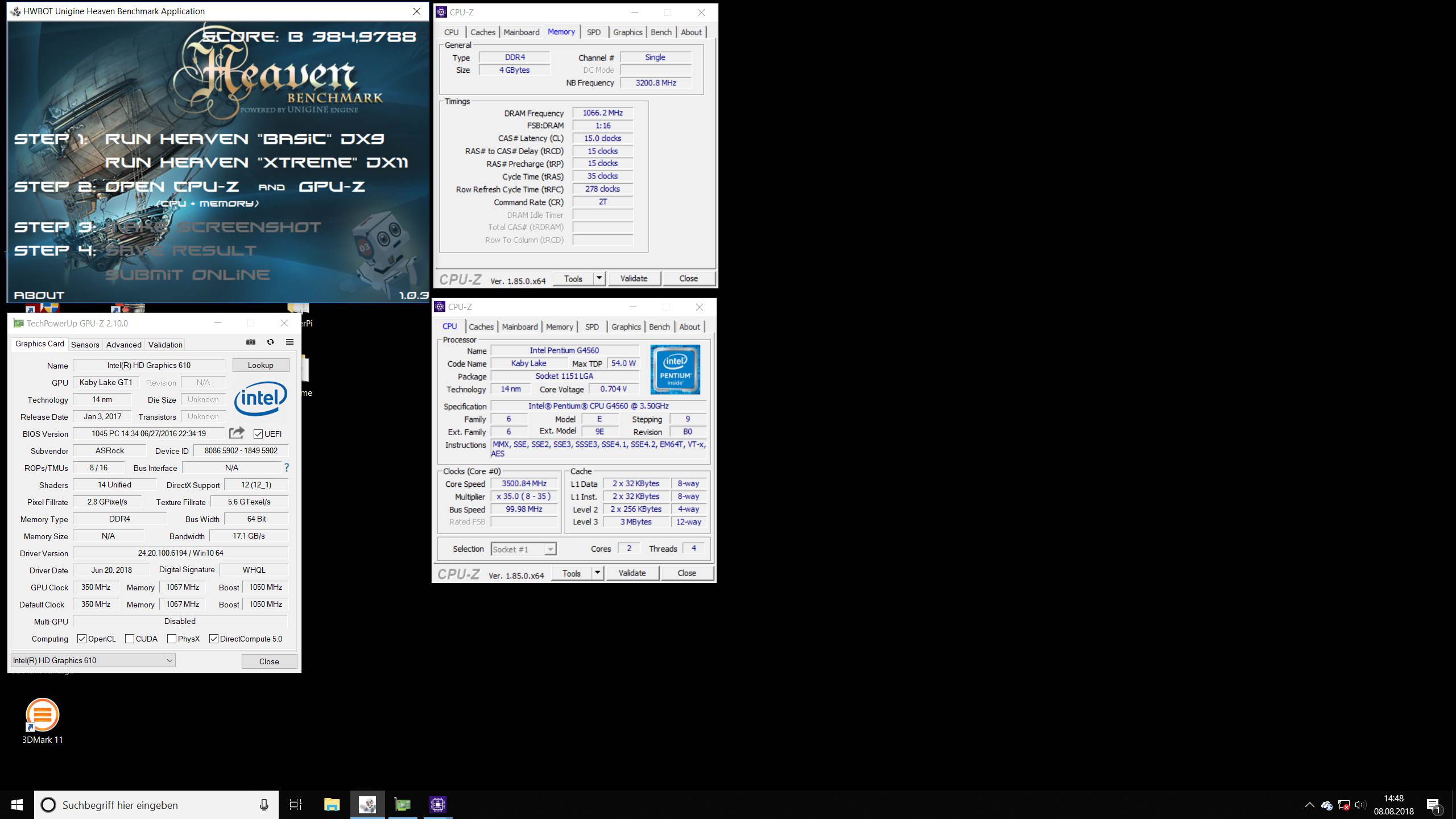The image size is (1456, 819).
Task: Expand the Tools arrow in CPU-Z CPU window
Action: pos(597,573)
